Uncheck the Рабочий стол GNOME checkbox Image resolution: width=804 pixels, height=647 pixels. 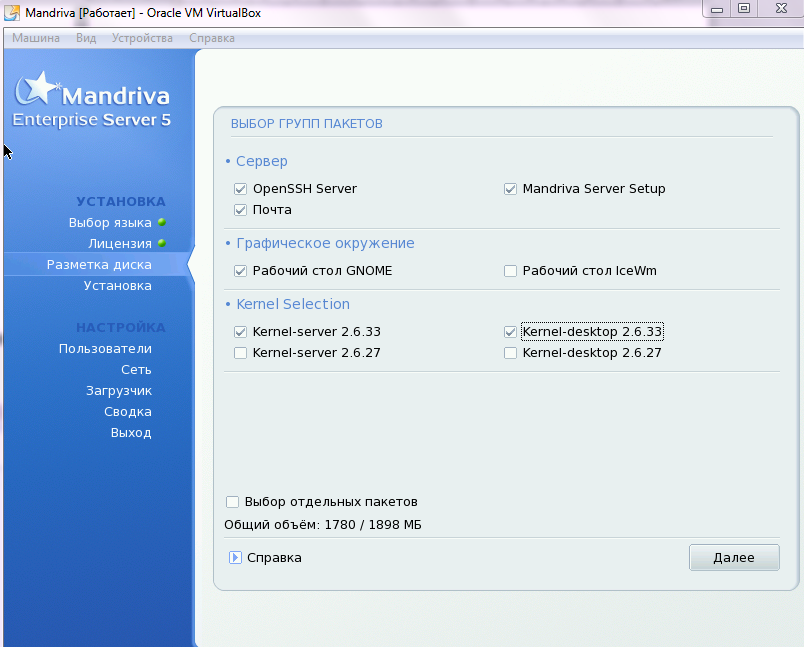click(240, 271)
